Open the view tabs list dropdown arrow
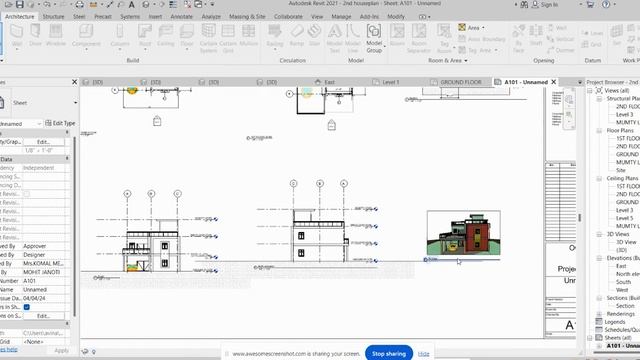Viewport: 640px width, 360px height. (580, 82)
